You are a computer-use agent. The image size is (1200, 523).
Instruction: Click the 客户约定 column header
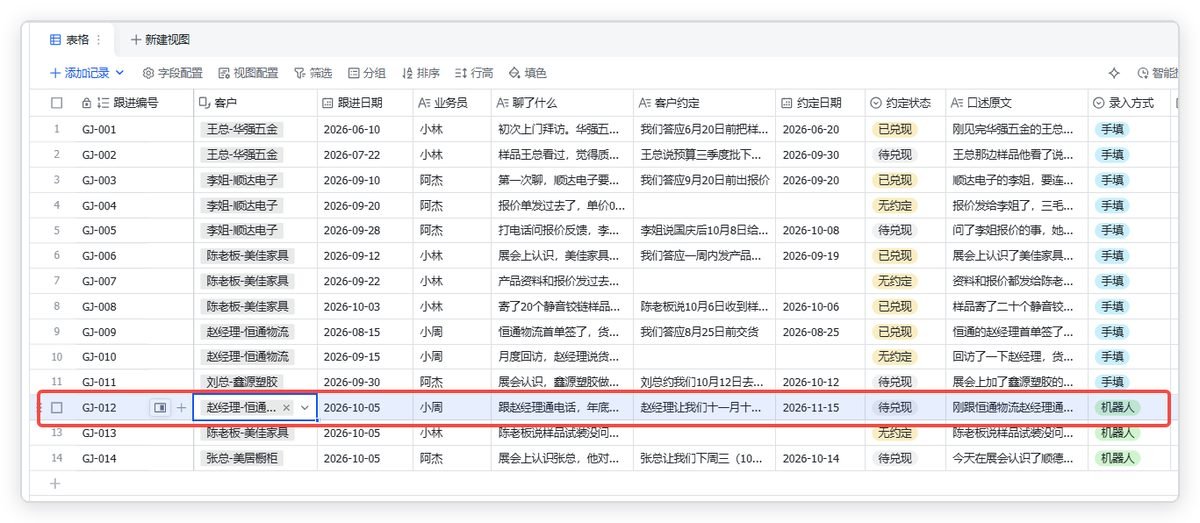(x=704, y=102)
